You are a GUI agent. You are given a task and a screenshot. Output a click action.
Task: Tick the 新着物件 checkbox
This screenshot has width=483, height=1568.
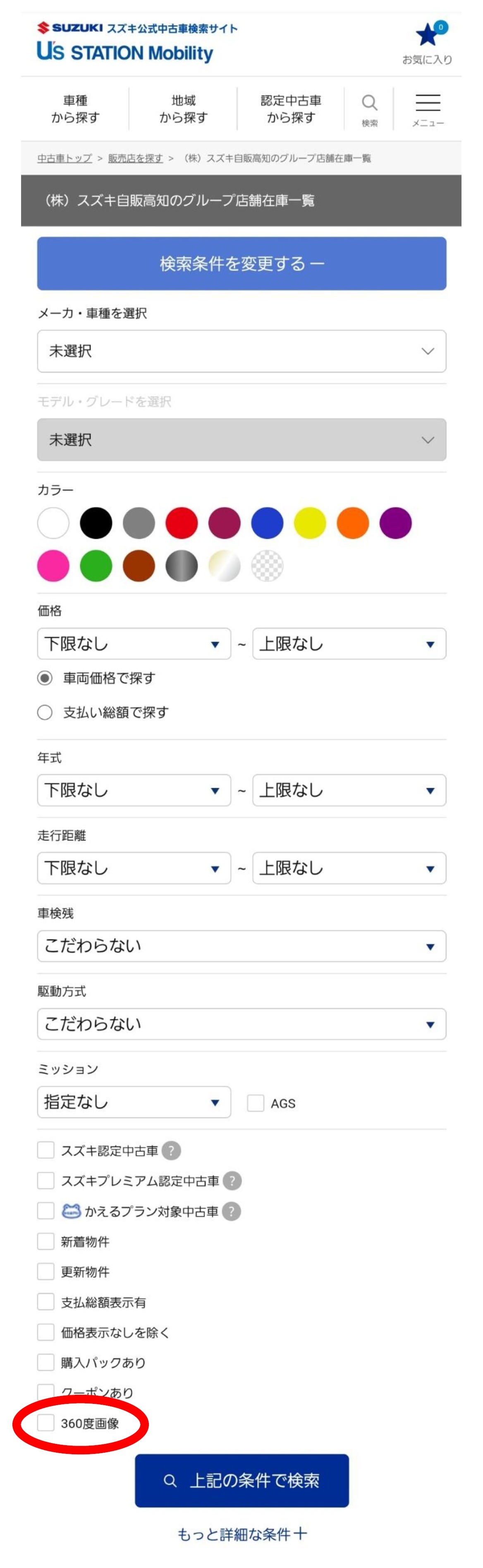point(45,1241)
